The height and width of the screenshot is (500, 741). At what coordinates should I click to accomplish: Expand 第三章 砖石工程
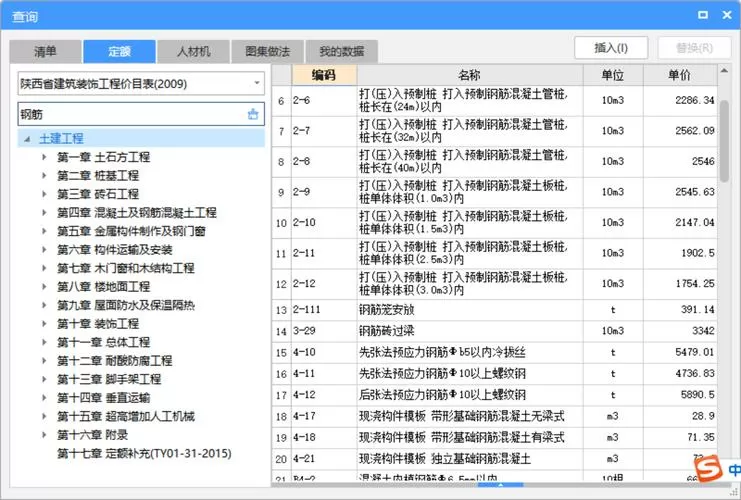[x=44, y=194]
